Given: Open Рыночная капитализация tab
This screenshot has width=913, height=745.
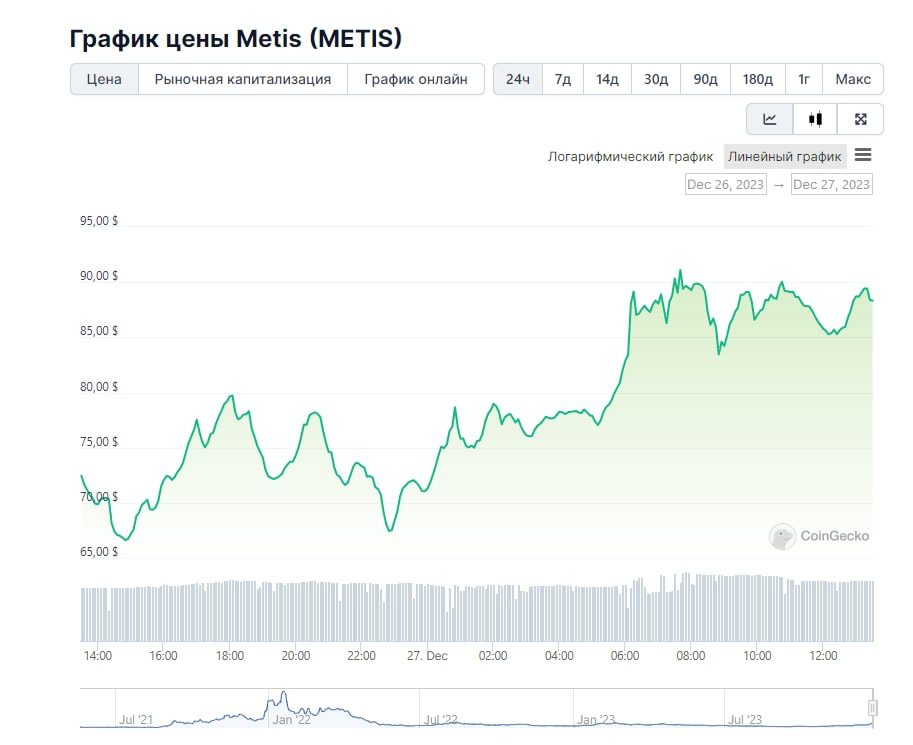Looking at the screenshot, I should pos(242,79).
